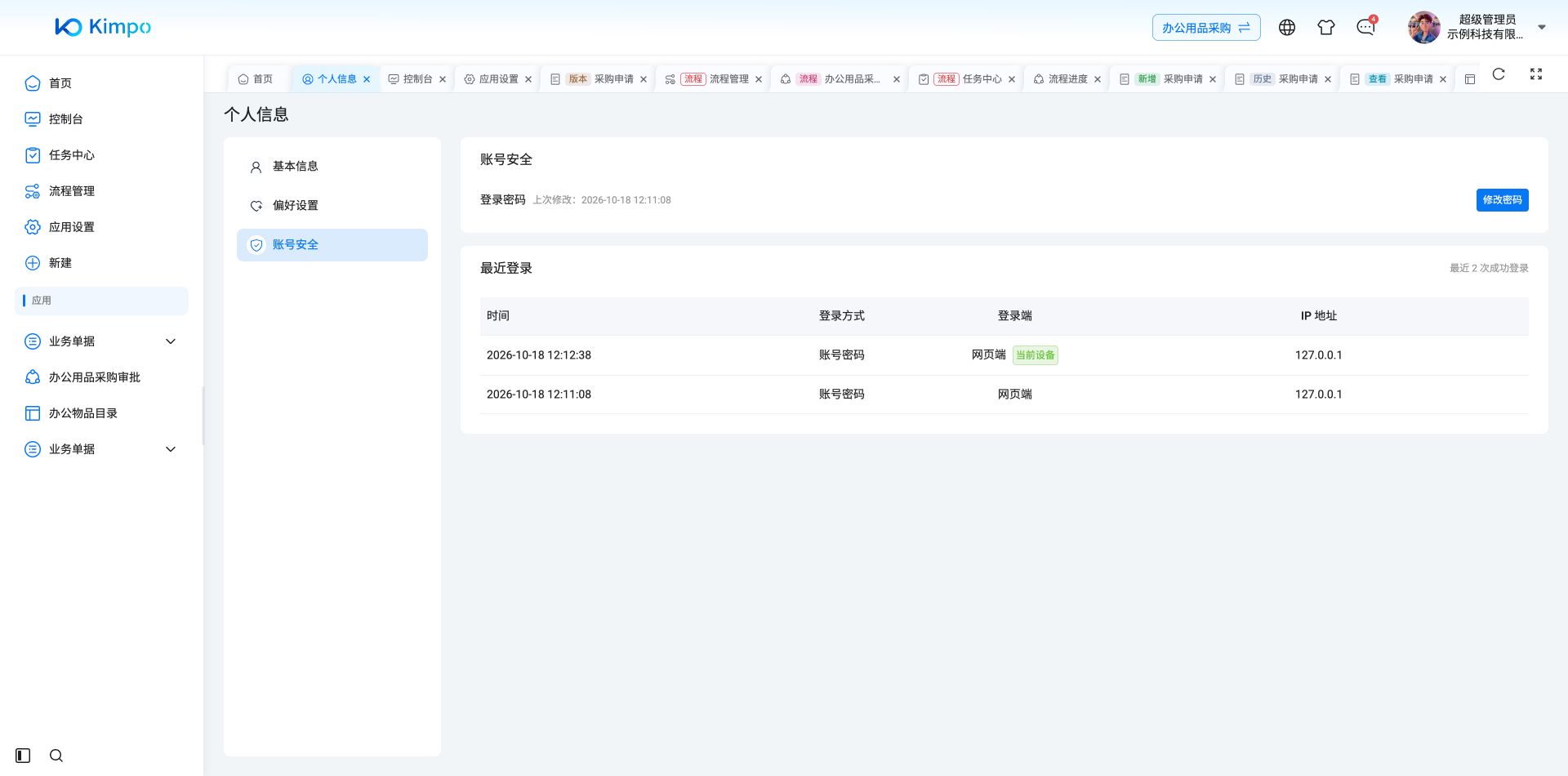The height and width of the screenshot is (776, 1568).
Task: Collapse the sidebar with bottom-left panel icon
Action: click(23, 756)
